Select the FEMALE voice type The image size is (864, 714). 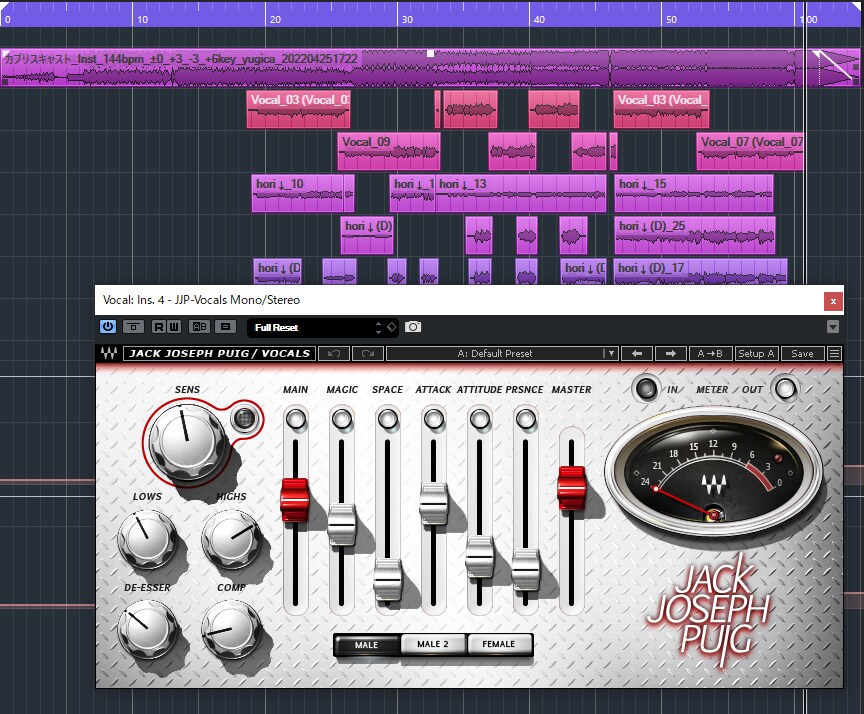coord(499,644)
